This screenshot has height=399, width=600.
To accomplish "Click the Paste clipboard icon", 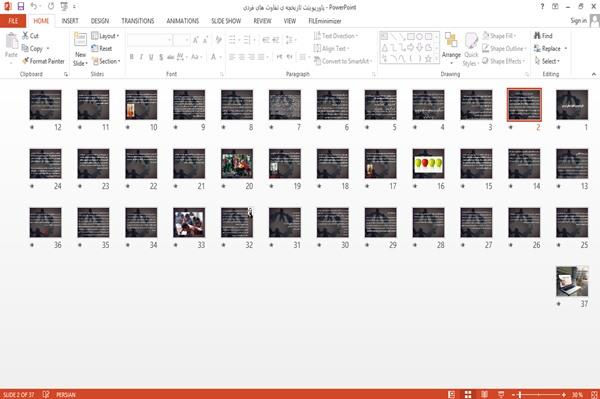I will pyautogui.click(x=11, y=41).
